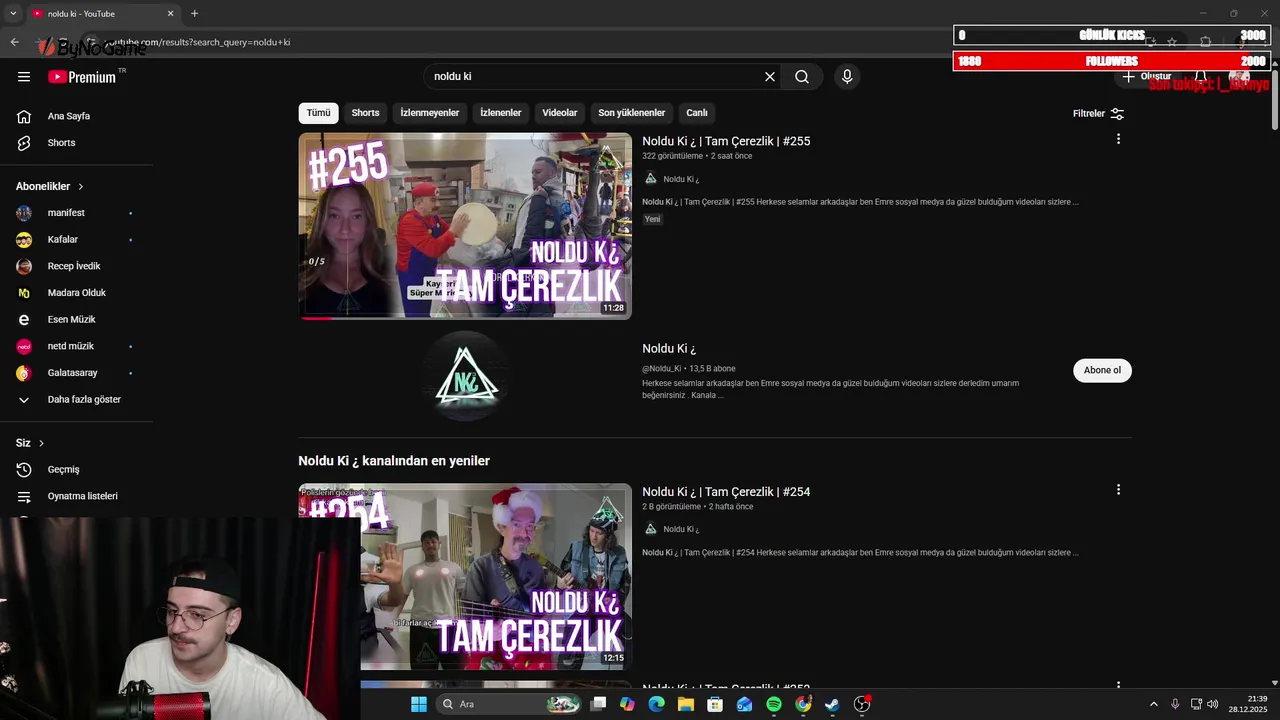Screen dimensions: 1280x720
Task: Open Windows Start menu
Action: tap(418, 704)
